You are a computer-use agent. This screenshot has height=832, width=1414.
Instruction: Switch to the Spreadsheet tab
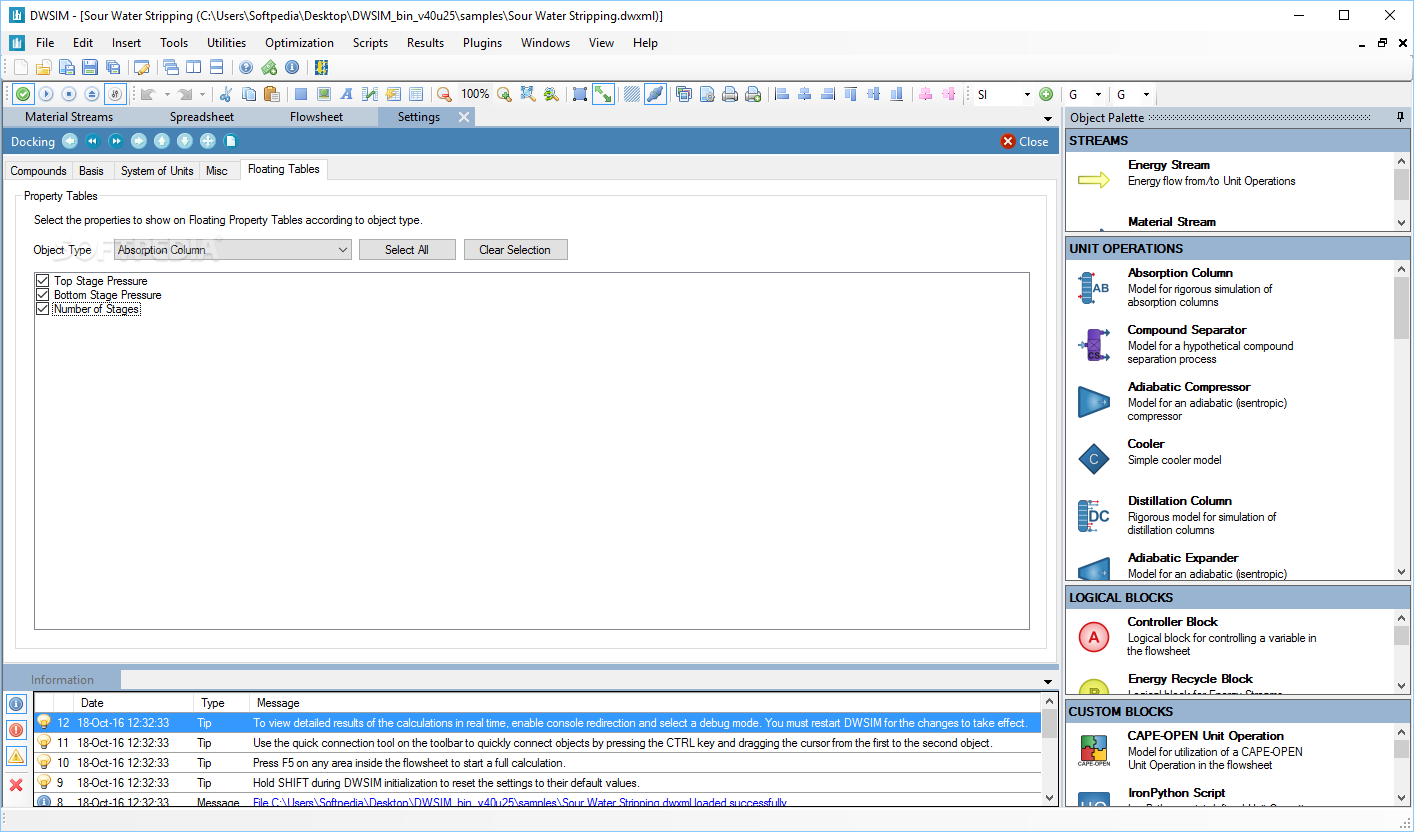tap(201, 117)
